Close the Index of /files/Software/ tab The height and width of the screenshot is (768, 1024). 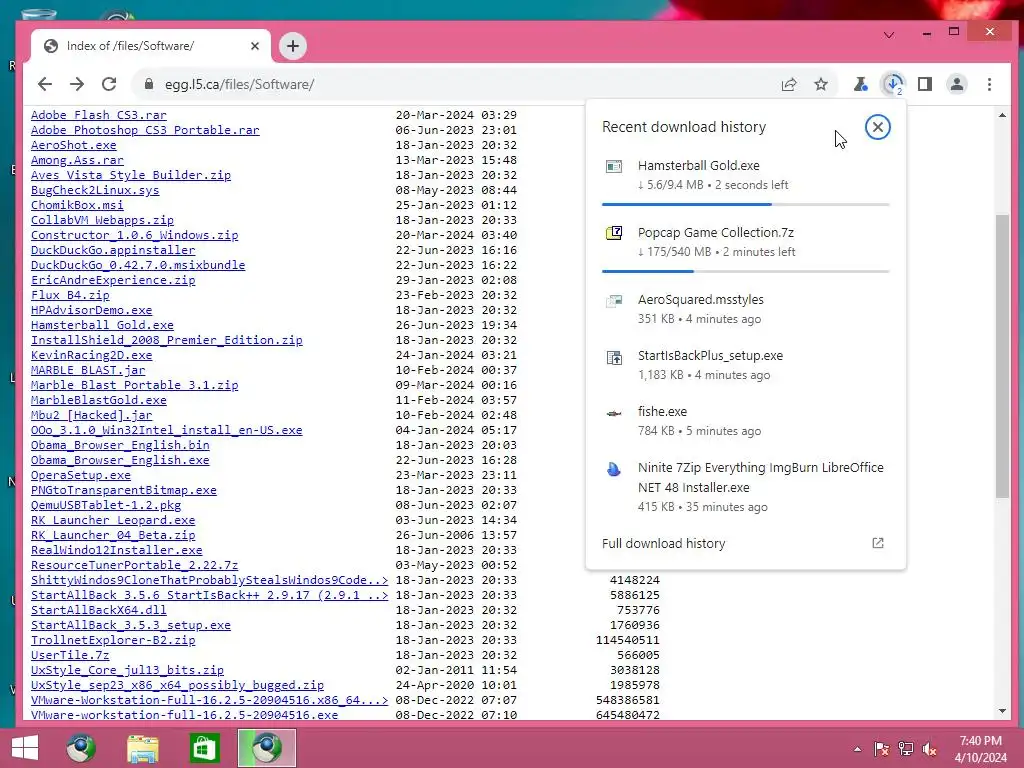tap(255, 46)
